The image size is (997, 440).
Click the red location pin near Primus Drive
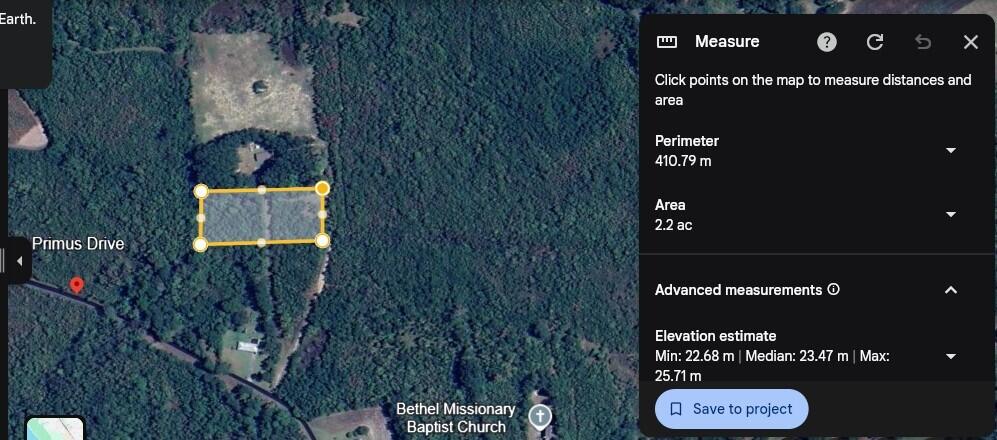77,285
